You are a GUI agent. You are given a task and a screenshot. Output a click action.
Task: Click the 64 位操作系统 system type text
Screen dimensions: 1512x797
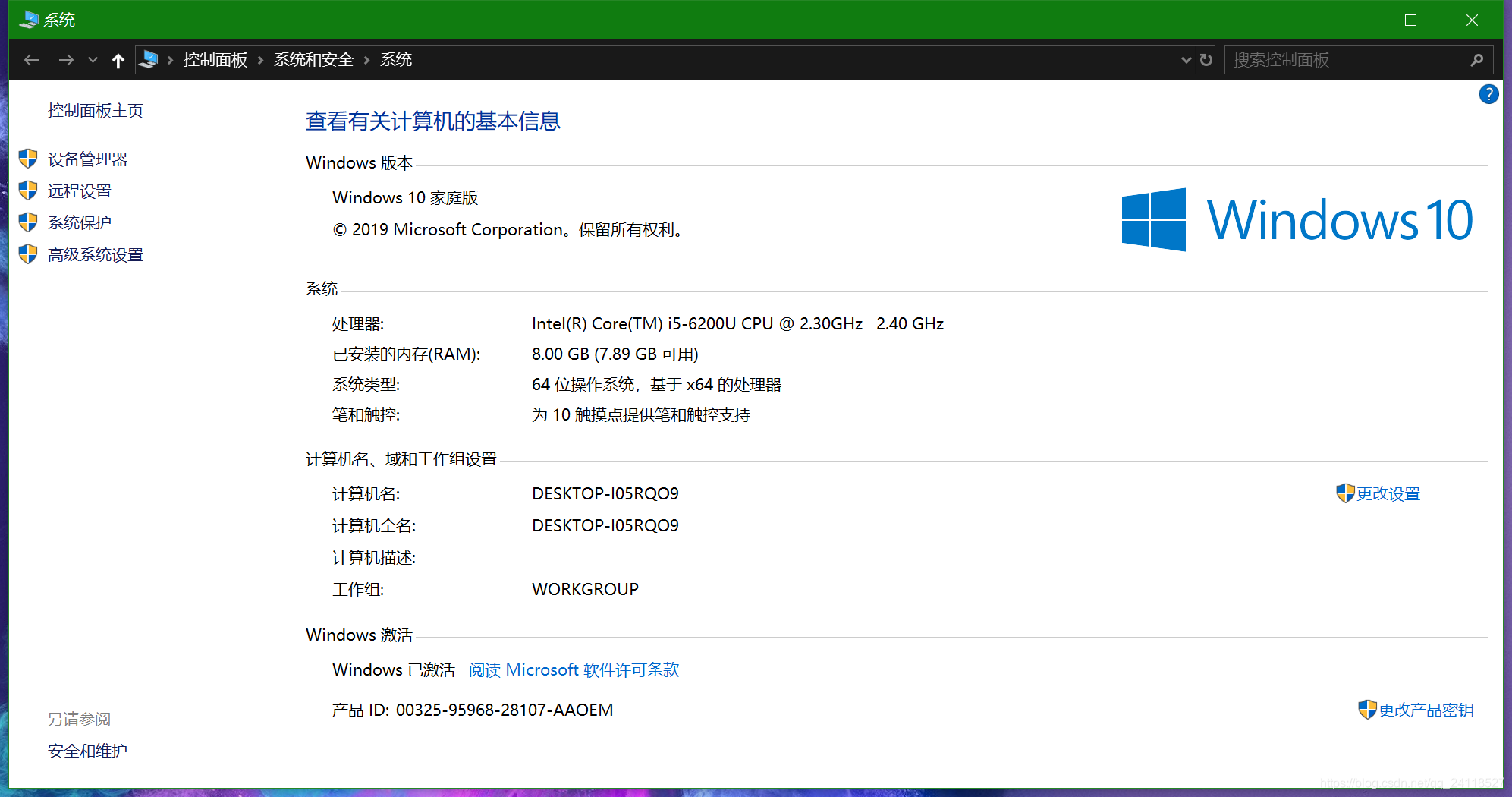[x=657, y=385]
